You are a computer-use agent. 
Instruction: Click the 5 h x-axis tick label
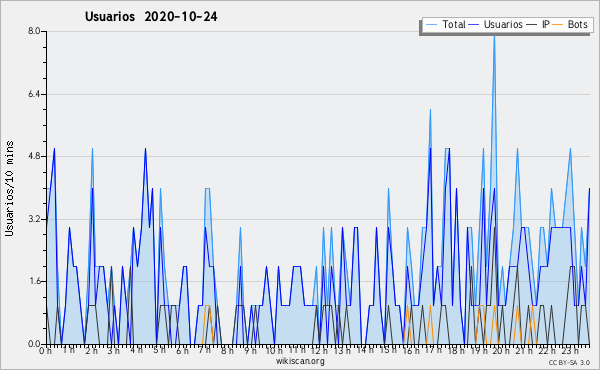(x=159, y=350)
